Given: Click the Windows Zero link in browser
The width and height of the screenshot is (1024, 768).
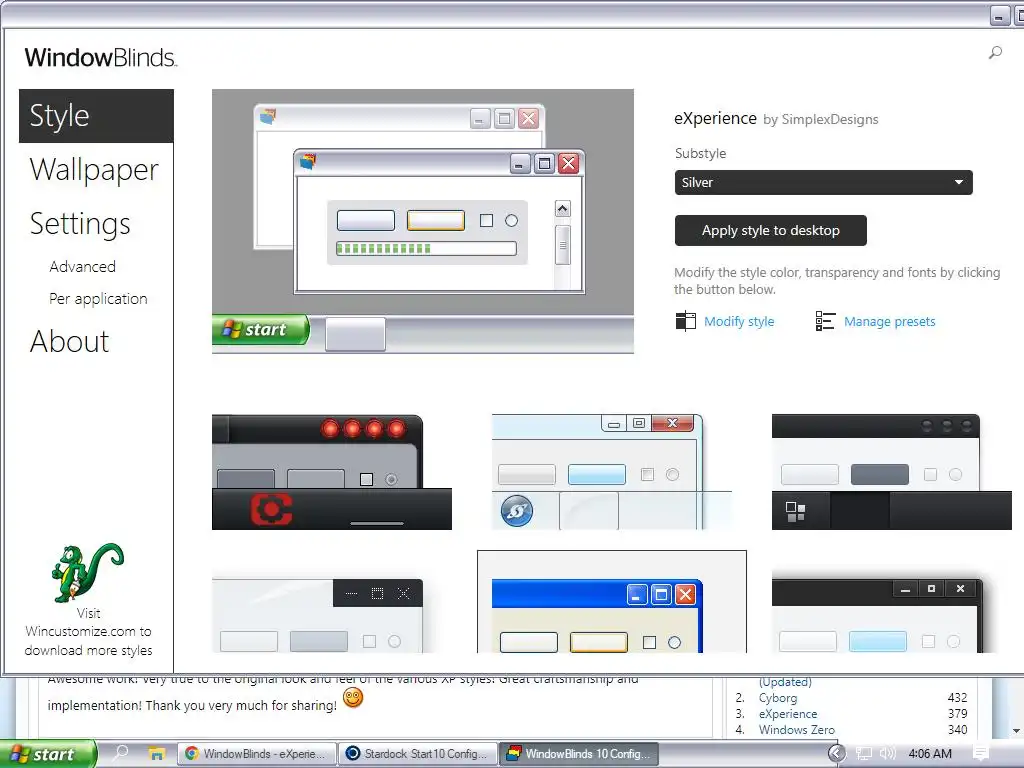Looking at the screenshot, I should tap(796, 729).
